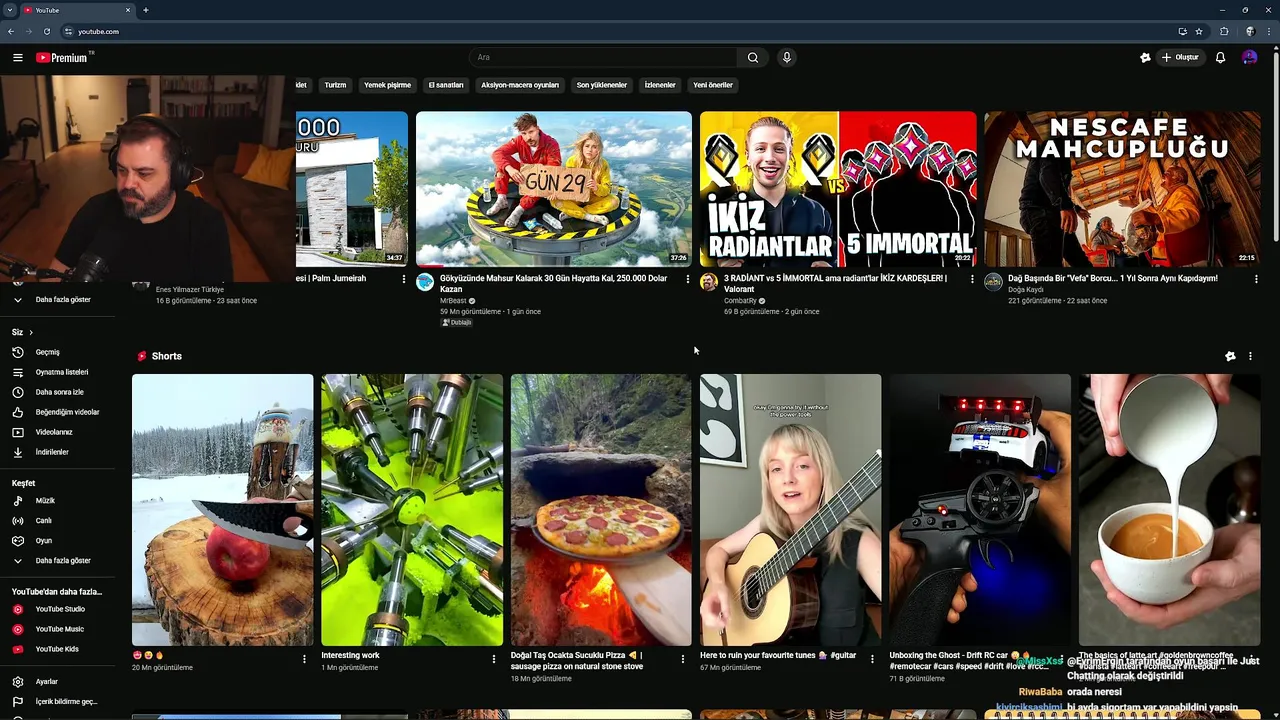The height and width of the screenshot is (720, 1280).
Task: Select the Aksiyon-macera oyunları chip
Action: [x=520, y=85]
